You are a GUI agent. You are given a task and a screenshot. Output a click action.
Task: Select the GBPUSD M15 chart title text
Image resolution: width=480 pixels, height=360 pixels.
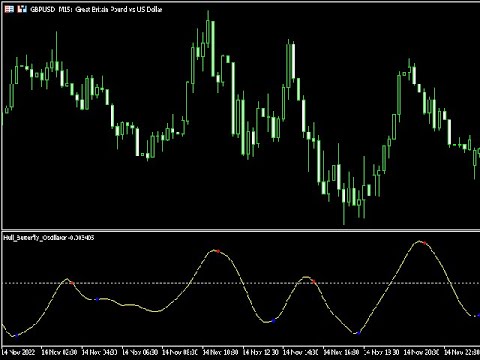96,9
